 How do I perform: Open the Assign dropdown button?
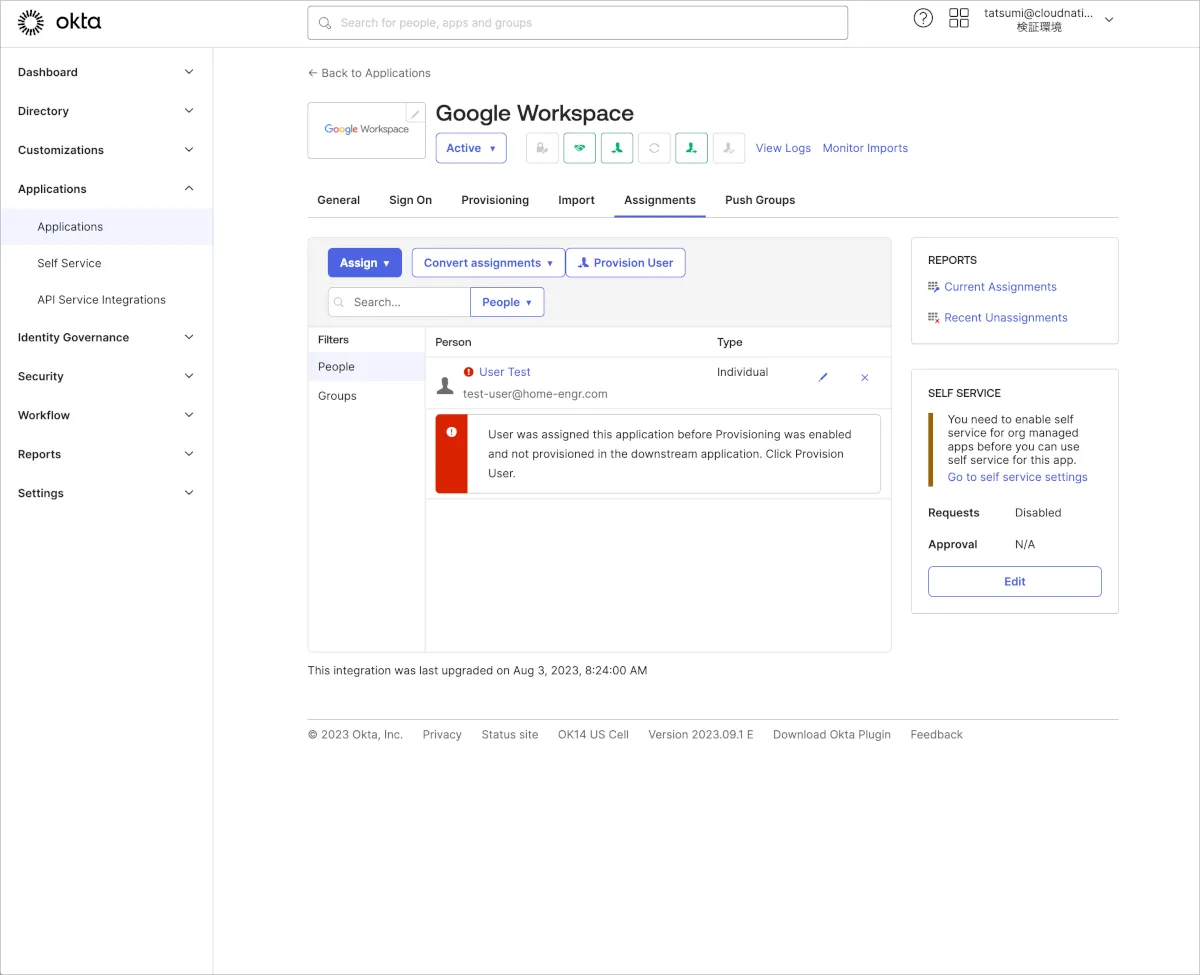point(364,263)
